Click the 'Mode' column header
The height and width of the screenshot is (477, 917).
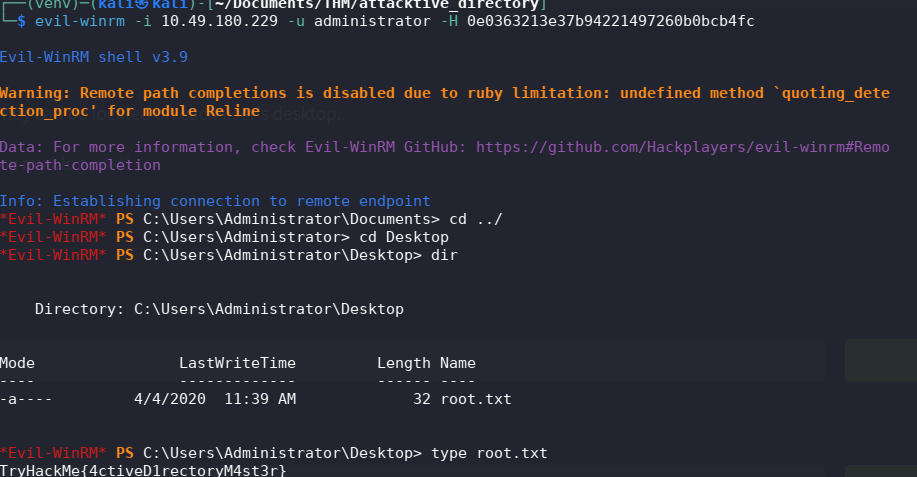[x=18, y=363]
